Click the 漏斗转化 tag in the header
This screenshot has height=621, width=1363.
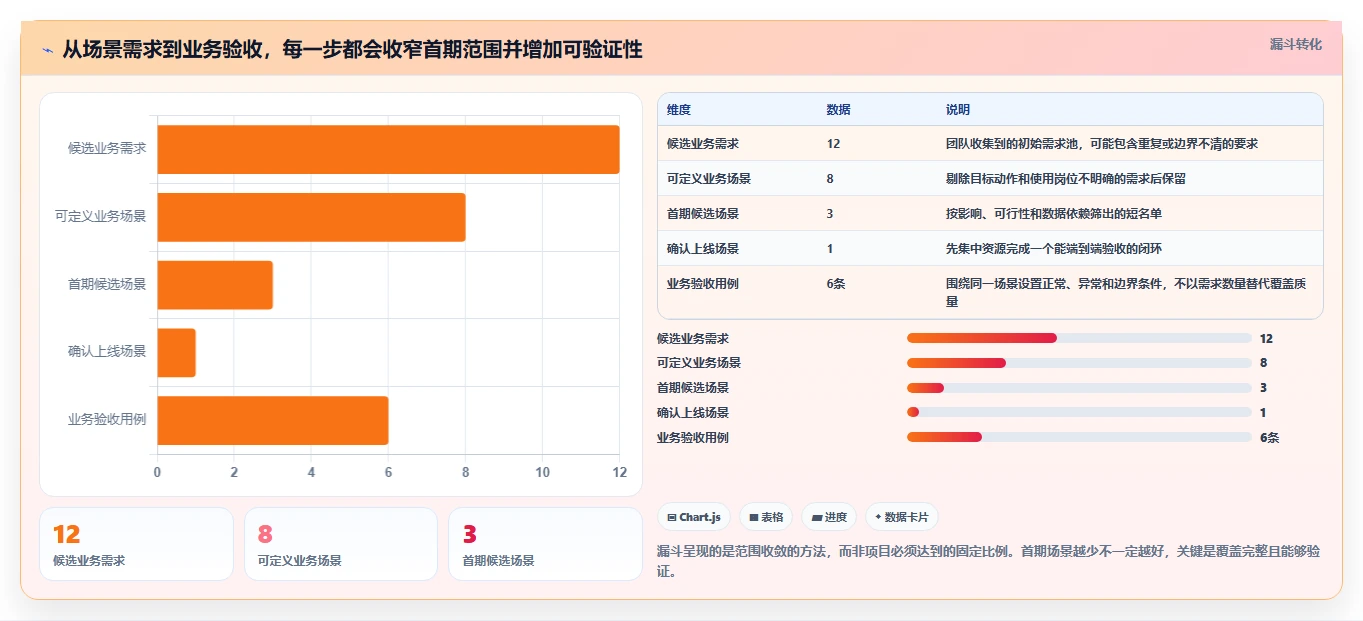(1296, 45)
